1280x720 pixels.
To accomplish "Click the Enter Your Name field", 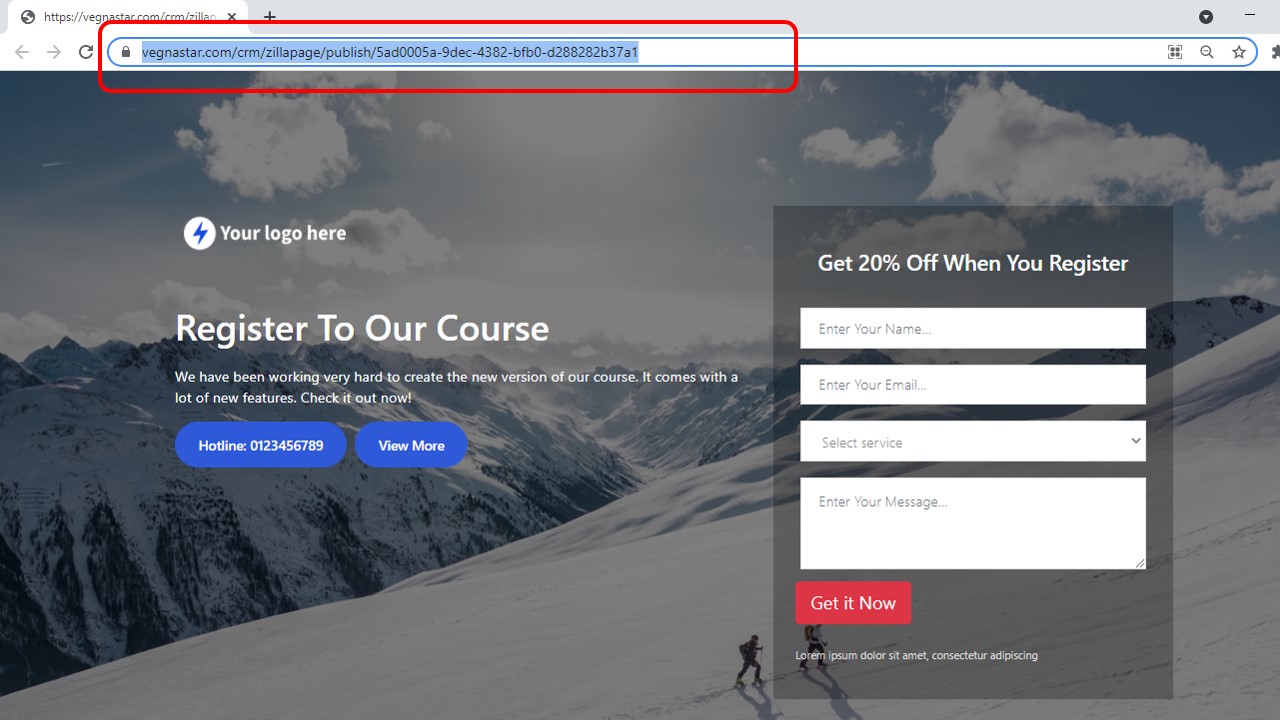I will pyautogui.click(x=972, y=328).
